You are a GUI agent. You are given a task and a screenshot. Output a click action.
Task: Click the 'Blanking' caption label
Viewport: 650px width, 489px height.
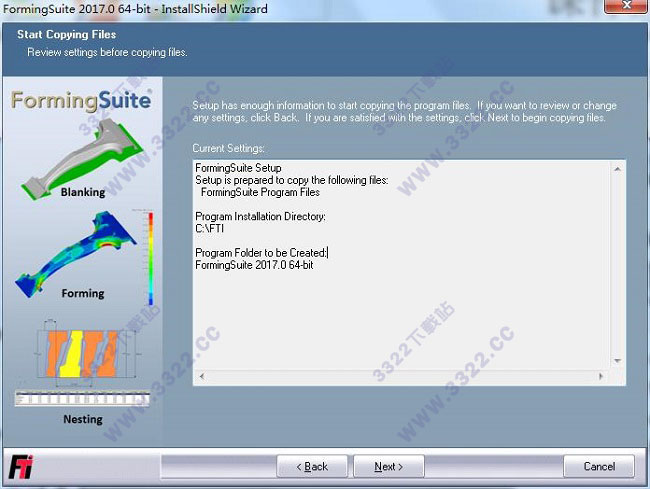(x=83, y=192)
